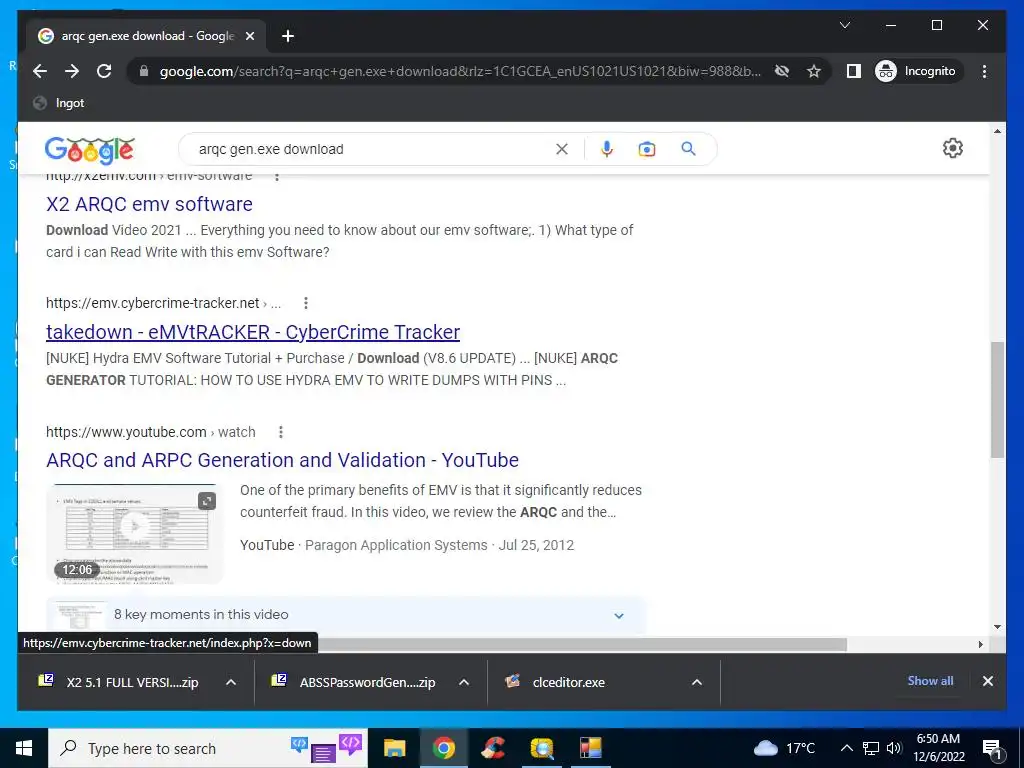Search by image with camera icon
This screenshot has height=768, width=1024.
click(647, 149)
